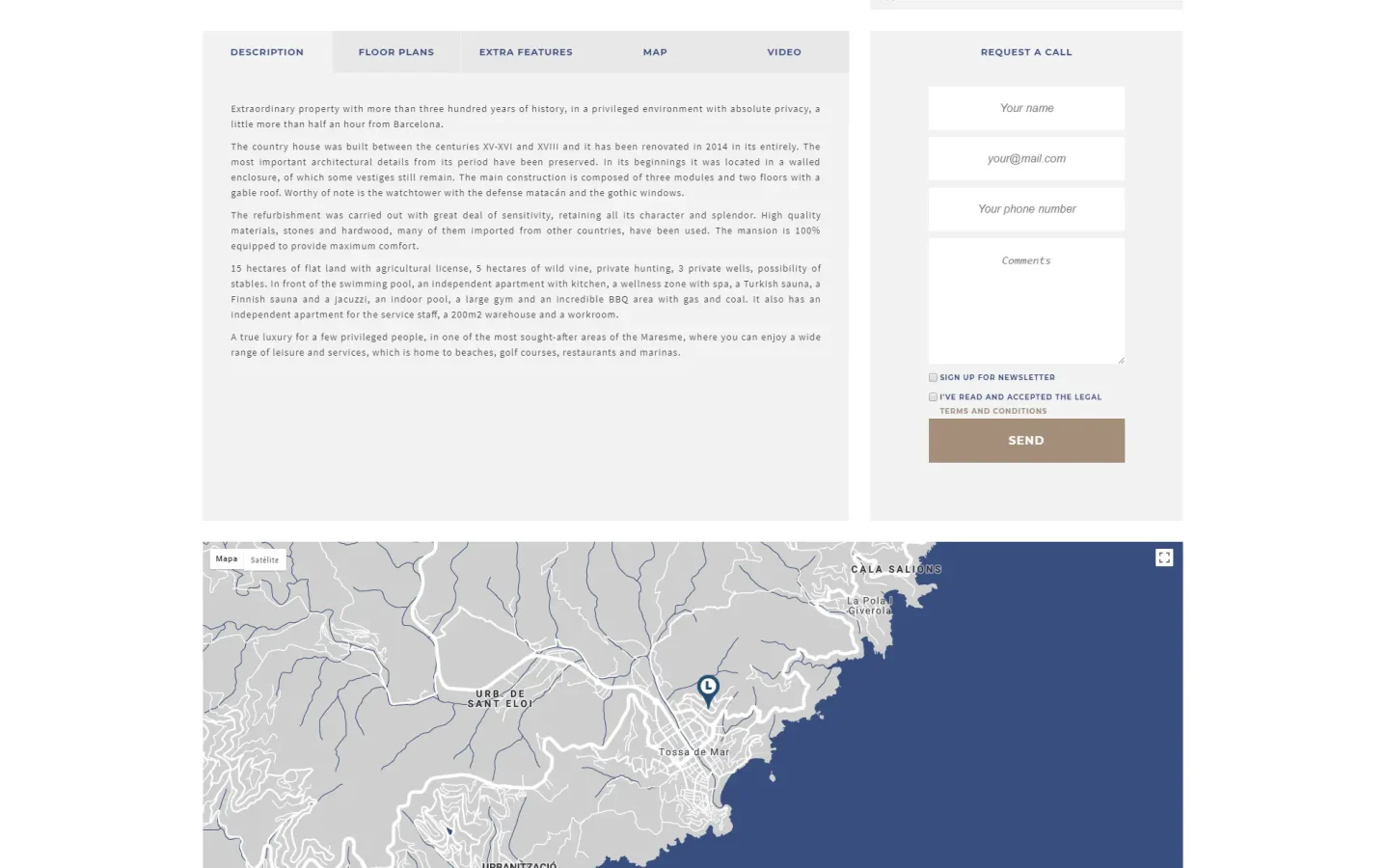
Task: Open the Extra Features tab
Action: click(x=526, y=52)
